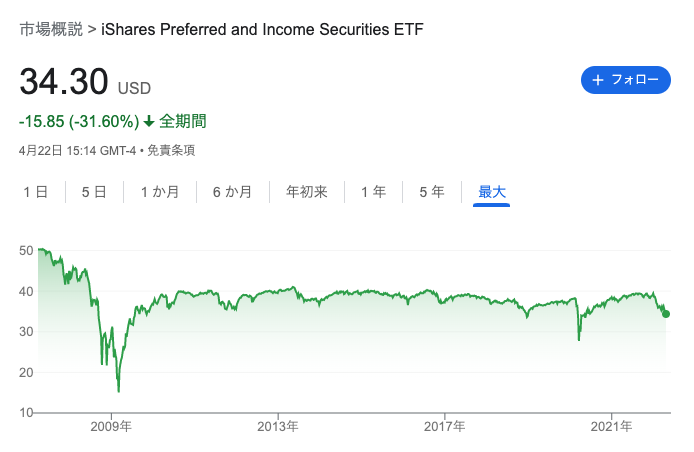This screenshot has width=694, height=452.
Task: Switch to the 1か月 range tab
Action: click(160, 192)
